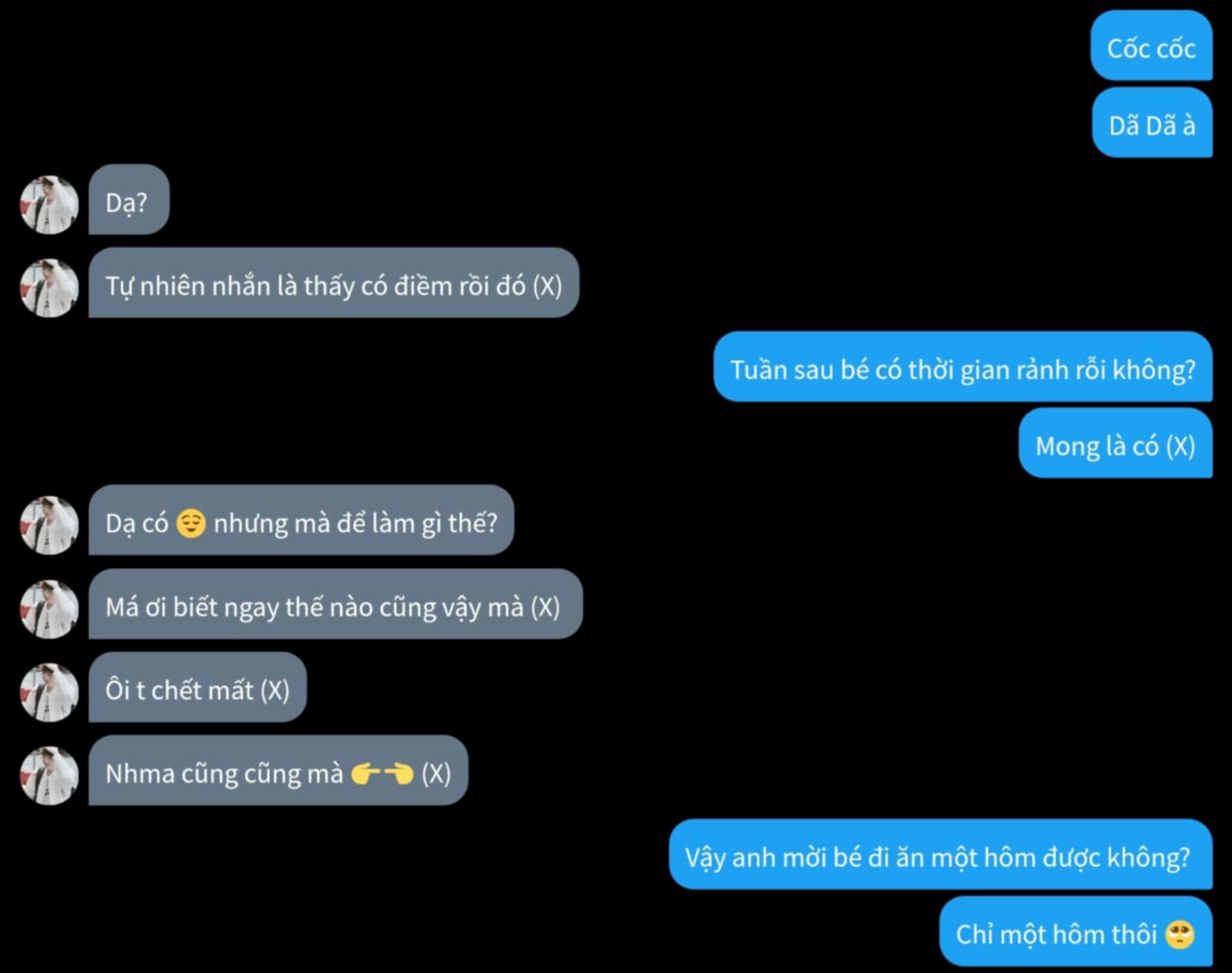Viewport: 1232px width, 973px height.
Task: Click the "Vậy anh mời bé đi ăn" message
Action: coord(940,854)
